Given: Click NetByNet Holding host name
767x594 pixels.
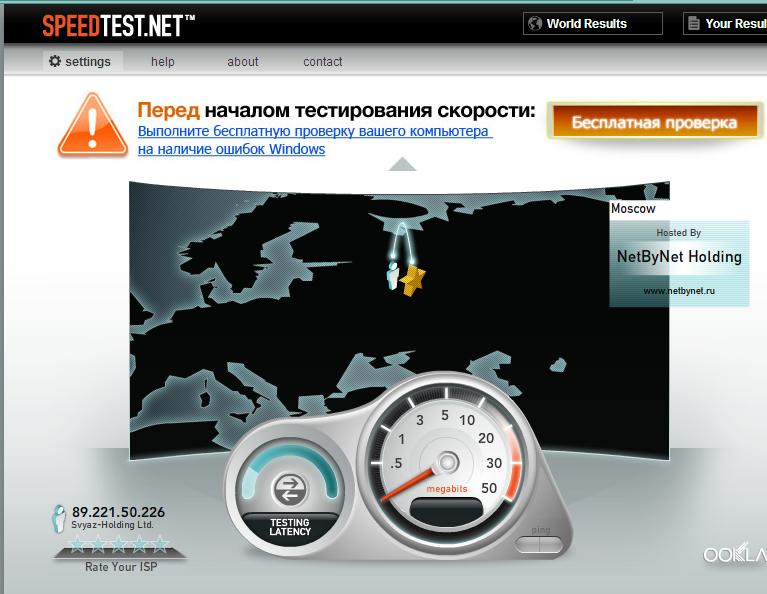Looking at the screenshot, I should coord(679,256).
